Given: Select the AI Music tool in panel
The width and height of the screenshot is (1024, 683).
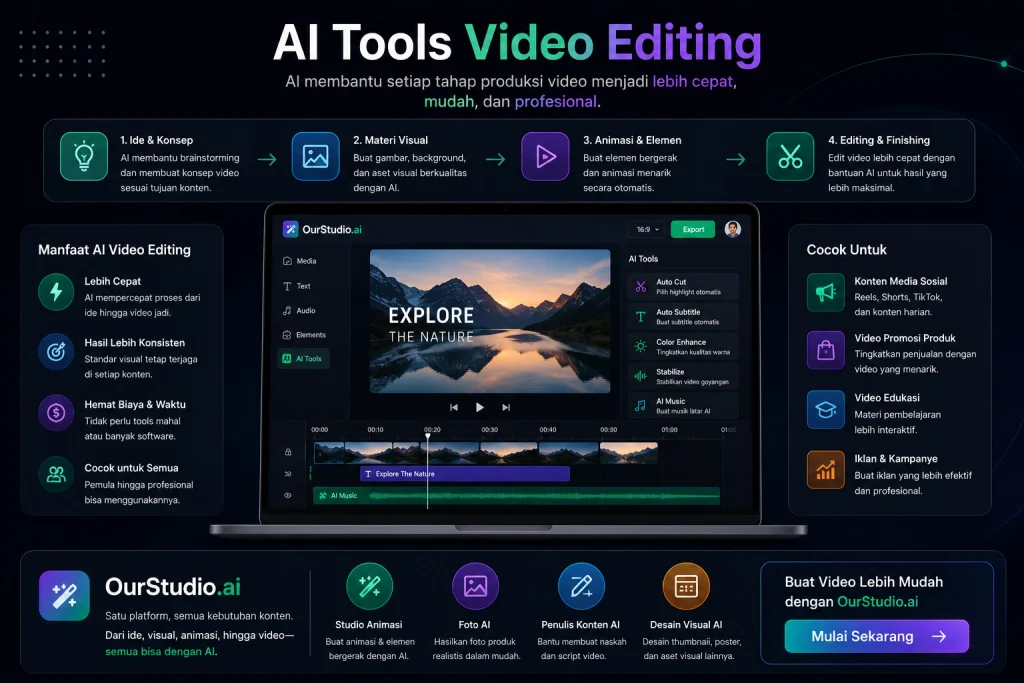Looking at the screenshot, I should pyautogui.click(x=683, y=405).
